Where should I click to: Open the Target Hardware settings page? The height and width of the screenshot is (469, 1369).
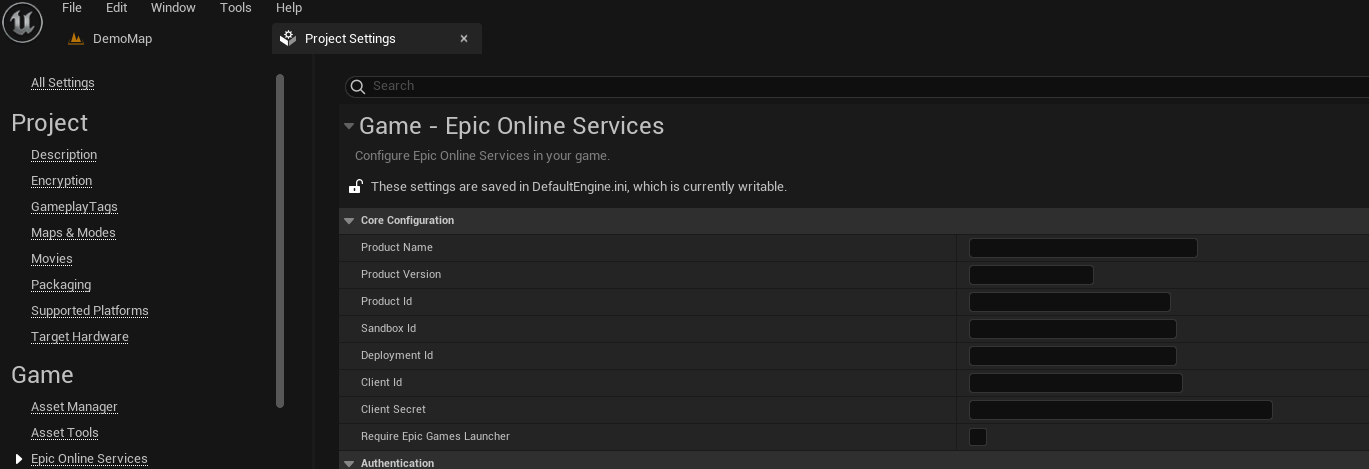80,337
